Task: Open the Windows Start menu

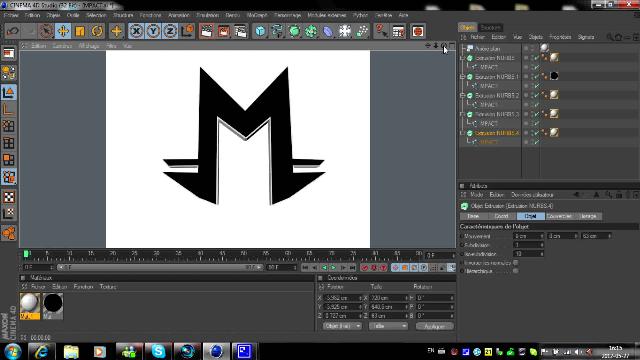Action: 13,351
